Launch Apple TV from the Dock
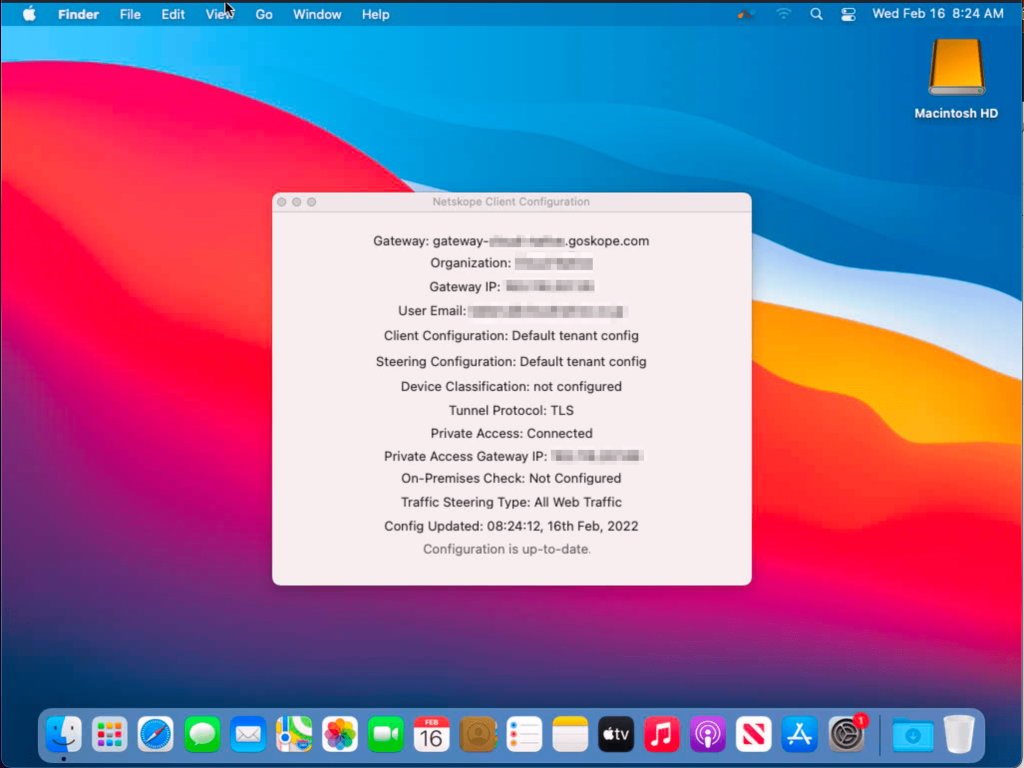The image size is (1024, 768). [x=616, y=735]
